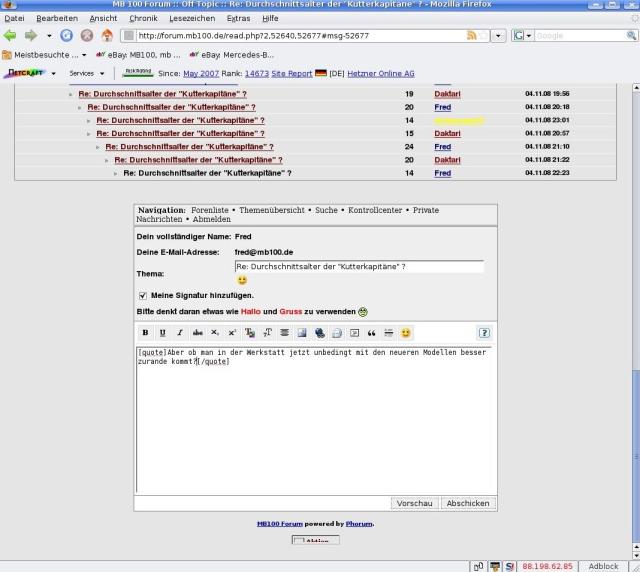Apply underline formatting in the editor
640x572 pixels.
(x=162, y=333)
